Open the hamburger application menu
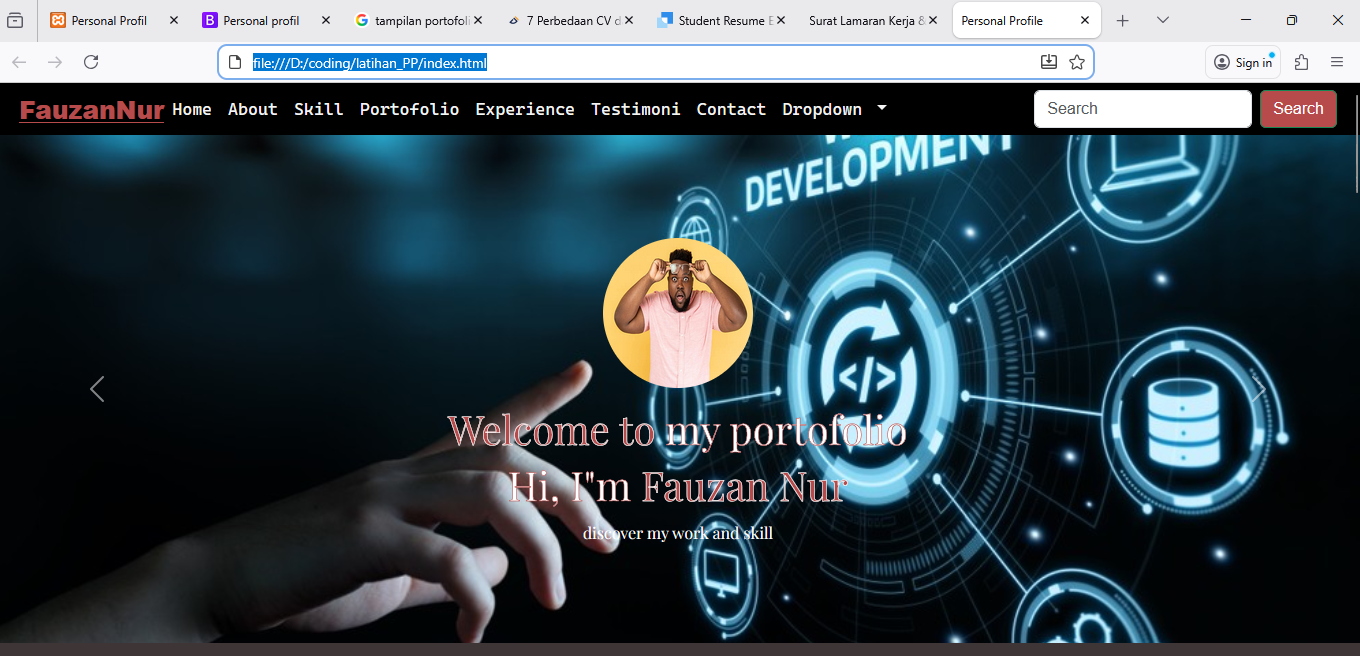Screen dimensions: 1360x656 click(1337, 62)
